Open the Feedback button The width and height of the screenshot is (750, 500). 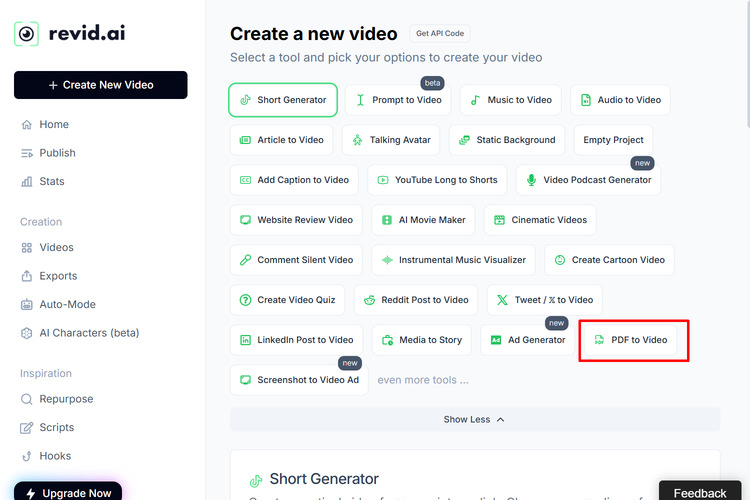tap(700, 491)
